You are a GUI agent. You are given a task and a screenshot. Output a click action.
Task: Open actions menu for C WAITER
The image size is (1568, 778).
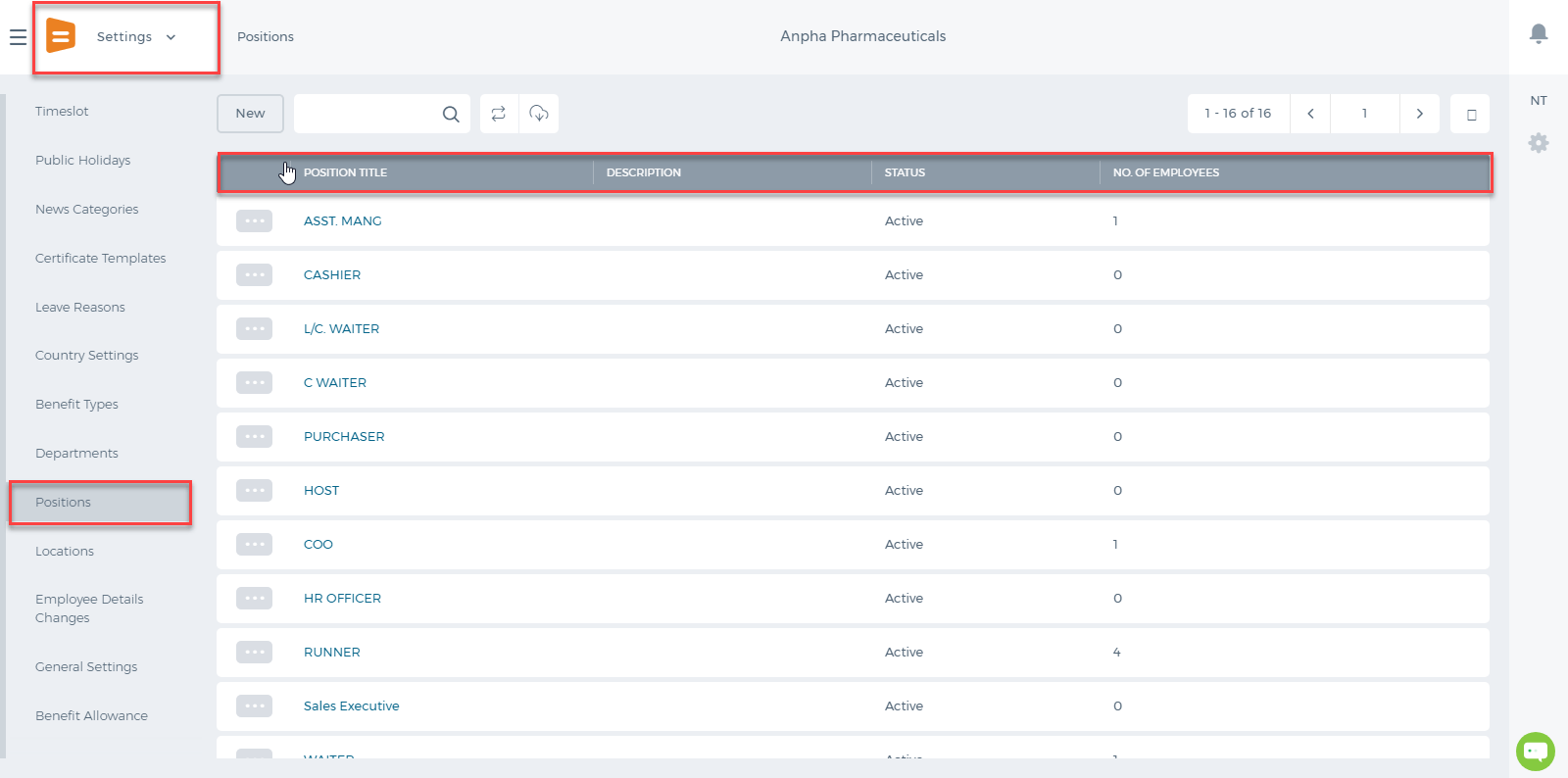coord(254,382)
